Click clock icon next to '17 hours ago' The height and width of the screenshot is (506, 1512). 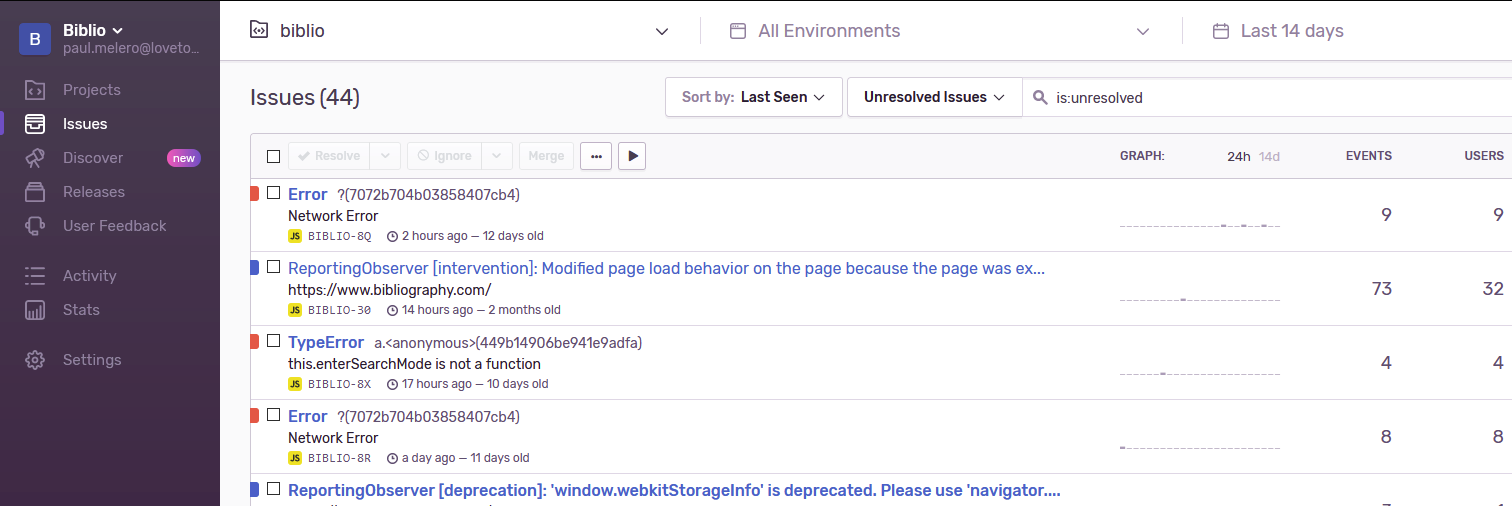pyautogui.click(x=392, y=384)
